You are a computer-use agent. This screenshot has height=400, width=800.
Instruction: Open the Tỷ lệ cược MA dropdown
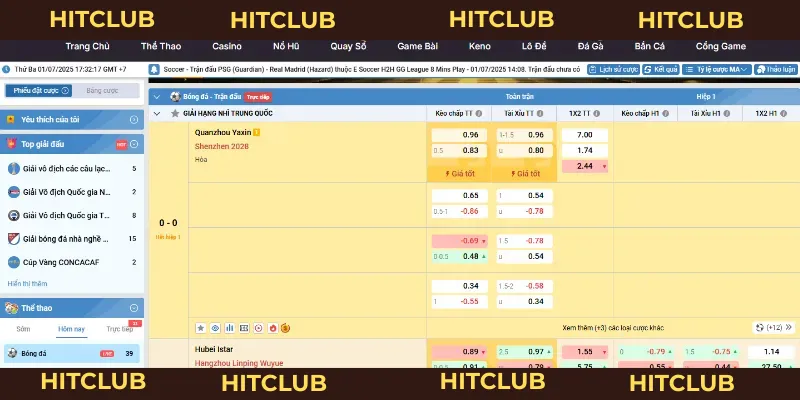click(716, 69)
